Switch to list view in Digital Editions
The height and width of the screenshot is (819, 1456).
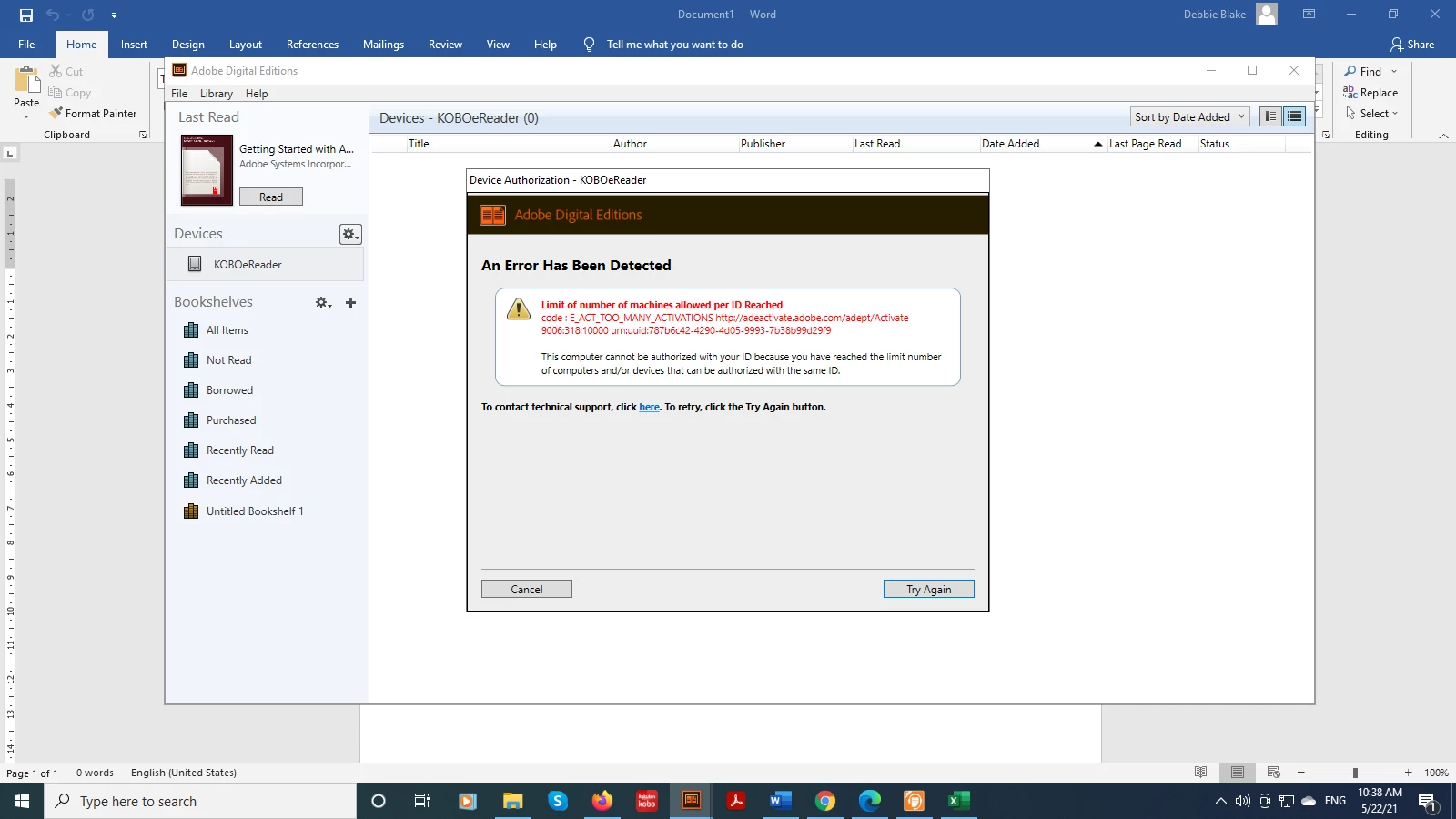[1294, 116]
